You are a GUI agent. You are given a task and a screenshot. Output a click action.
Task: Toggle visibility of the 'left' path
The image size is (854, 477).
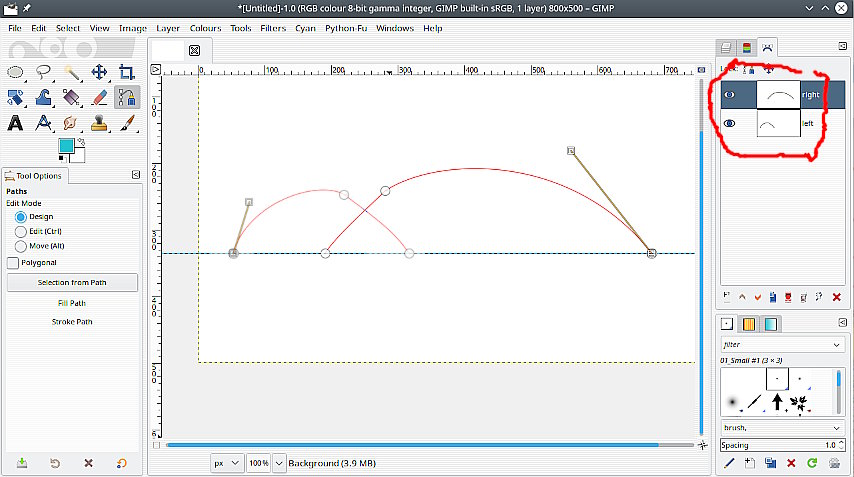[x=730, y=123]
